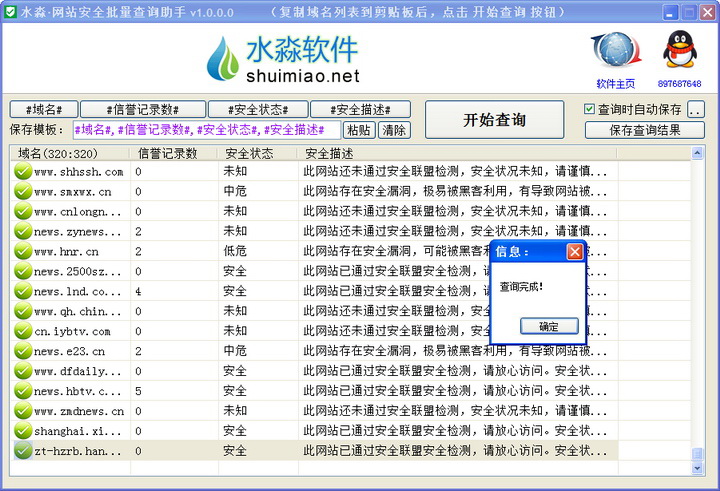Open the 软件主页 link text
This screenshot has width=720, height=491.
click(x=616, y=84)
